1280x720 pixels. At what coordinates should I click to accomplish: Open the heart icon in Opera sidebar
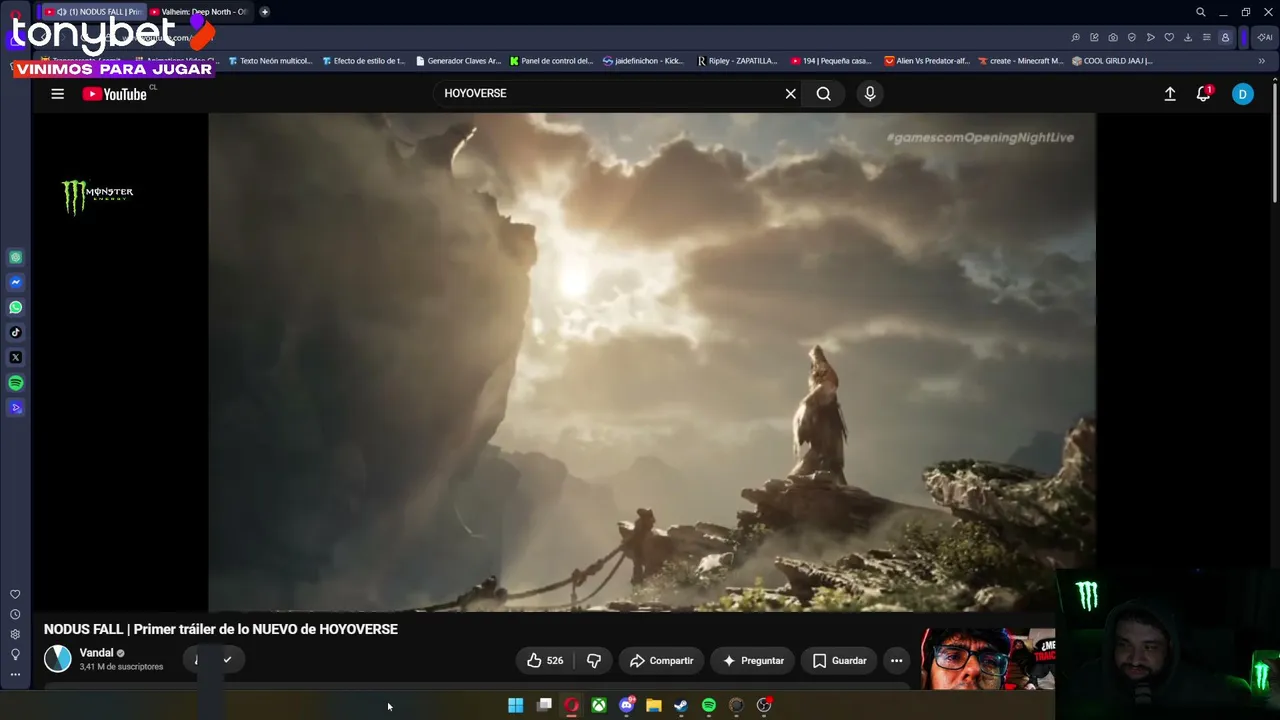pos(15,595)
